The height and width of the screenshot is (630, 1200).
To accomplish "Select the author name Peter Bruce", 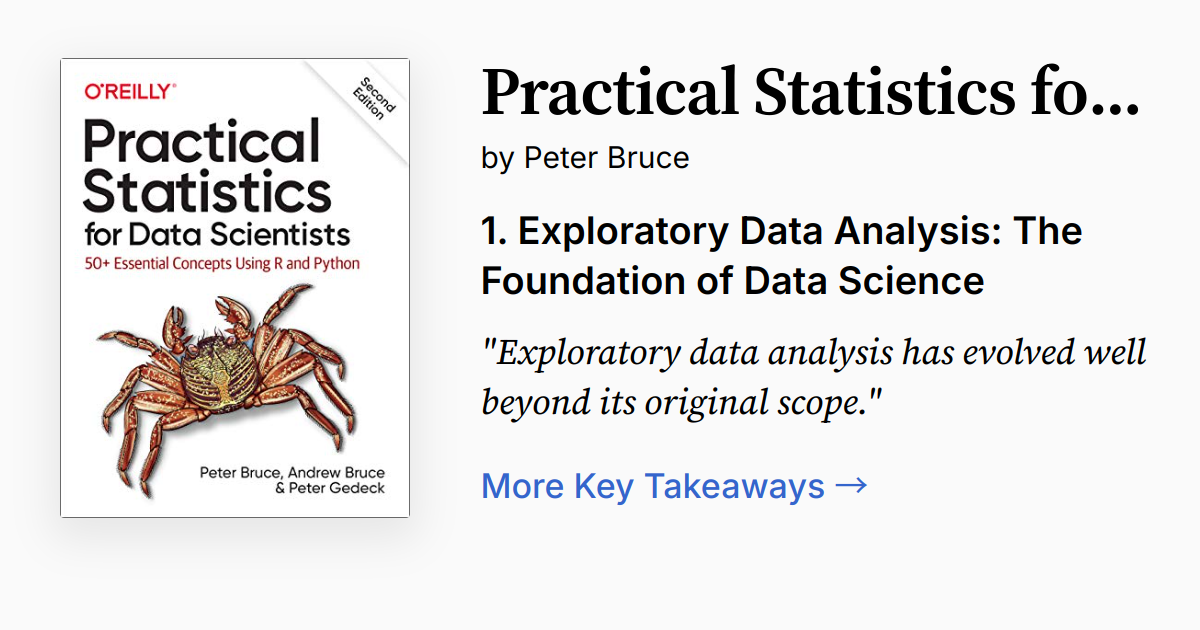I will [606, 158].
